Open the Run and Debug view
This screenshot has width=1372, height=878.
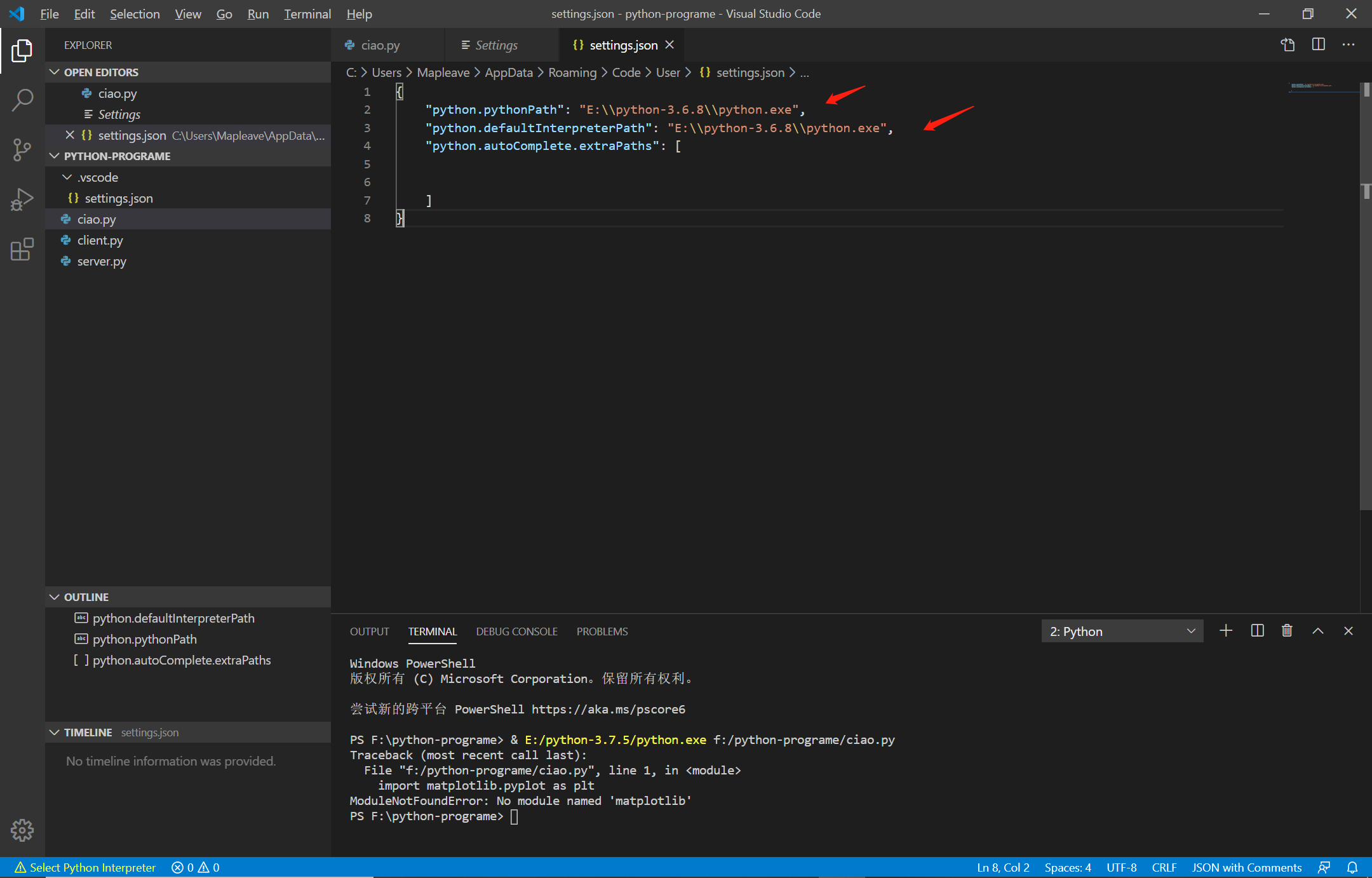pos(23,199)
